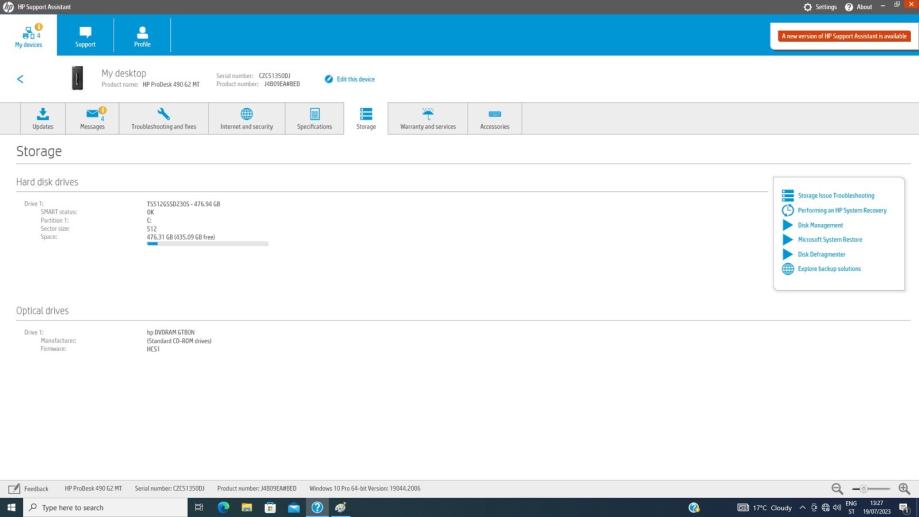
Task: Select the Specifications tab
Action: tap(314, 118)
